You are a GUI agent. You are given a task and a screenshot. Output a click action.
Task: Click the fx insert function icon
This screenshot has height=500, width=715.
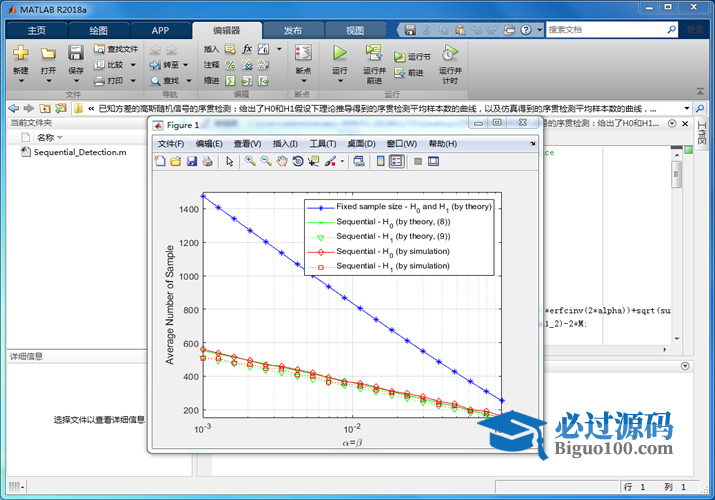[247, 49]
